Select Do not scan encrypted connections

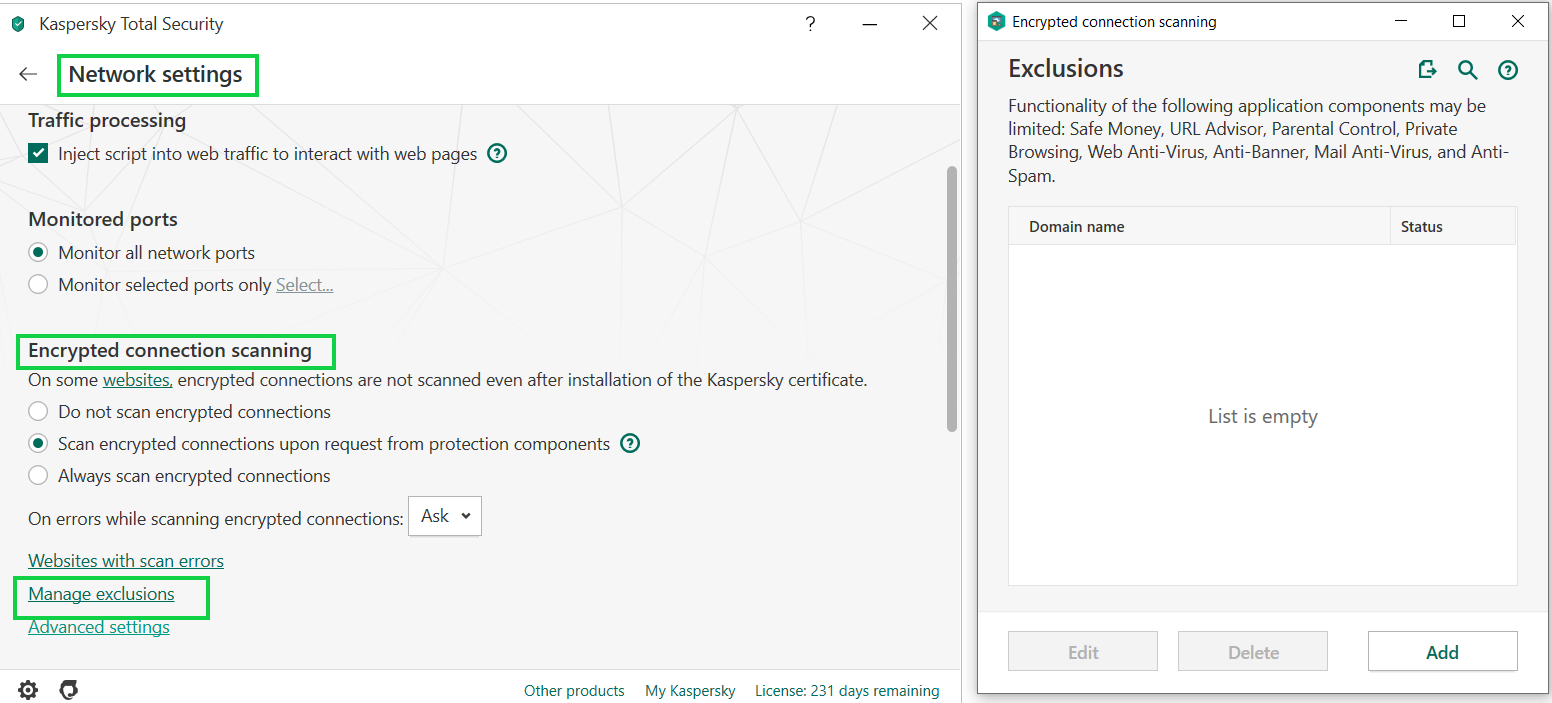tap(38, 412)
